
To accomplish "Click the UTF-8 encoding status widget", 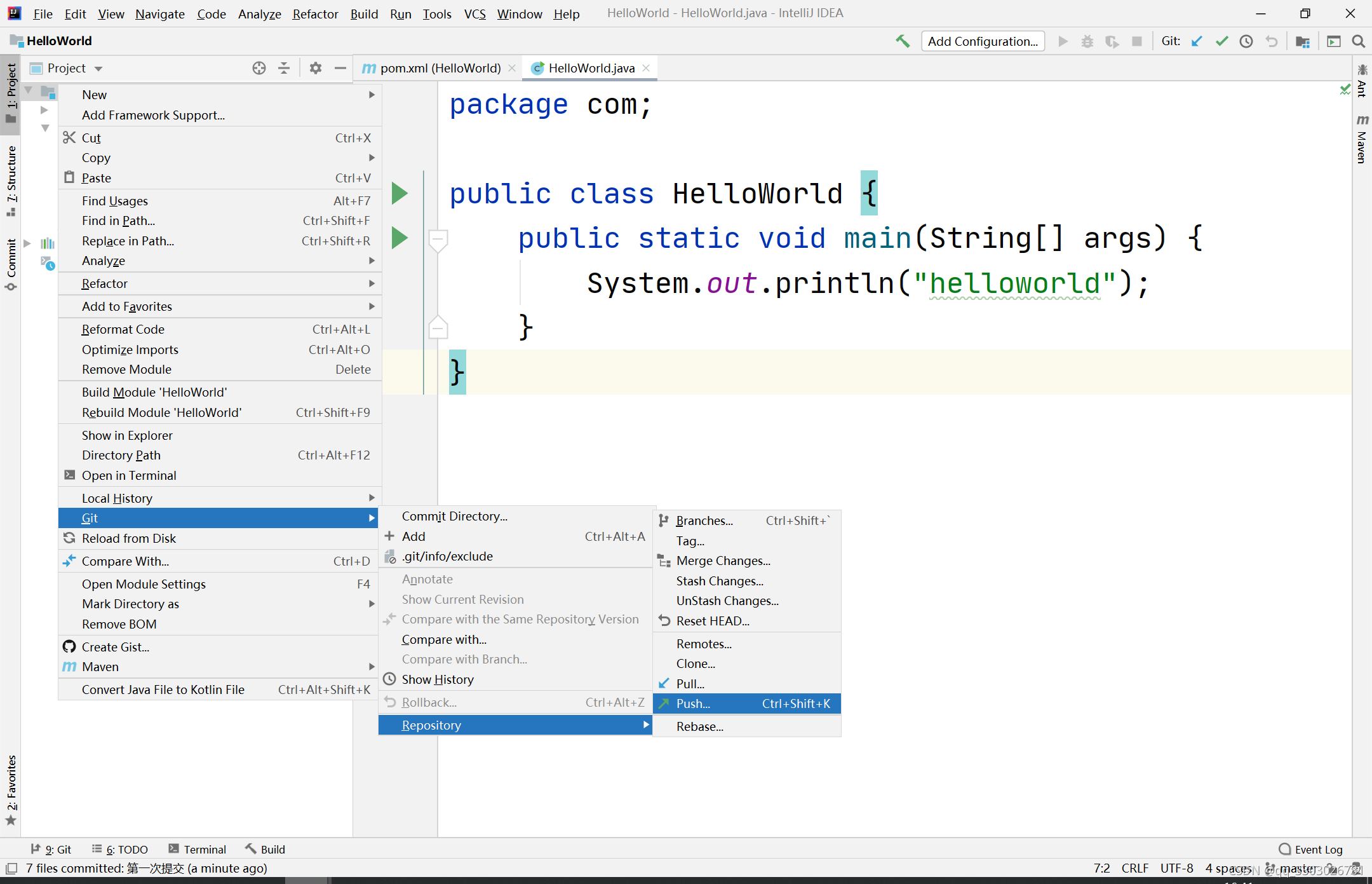I will 1176,868.
